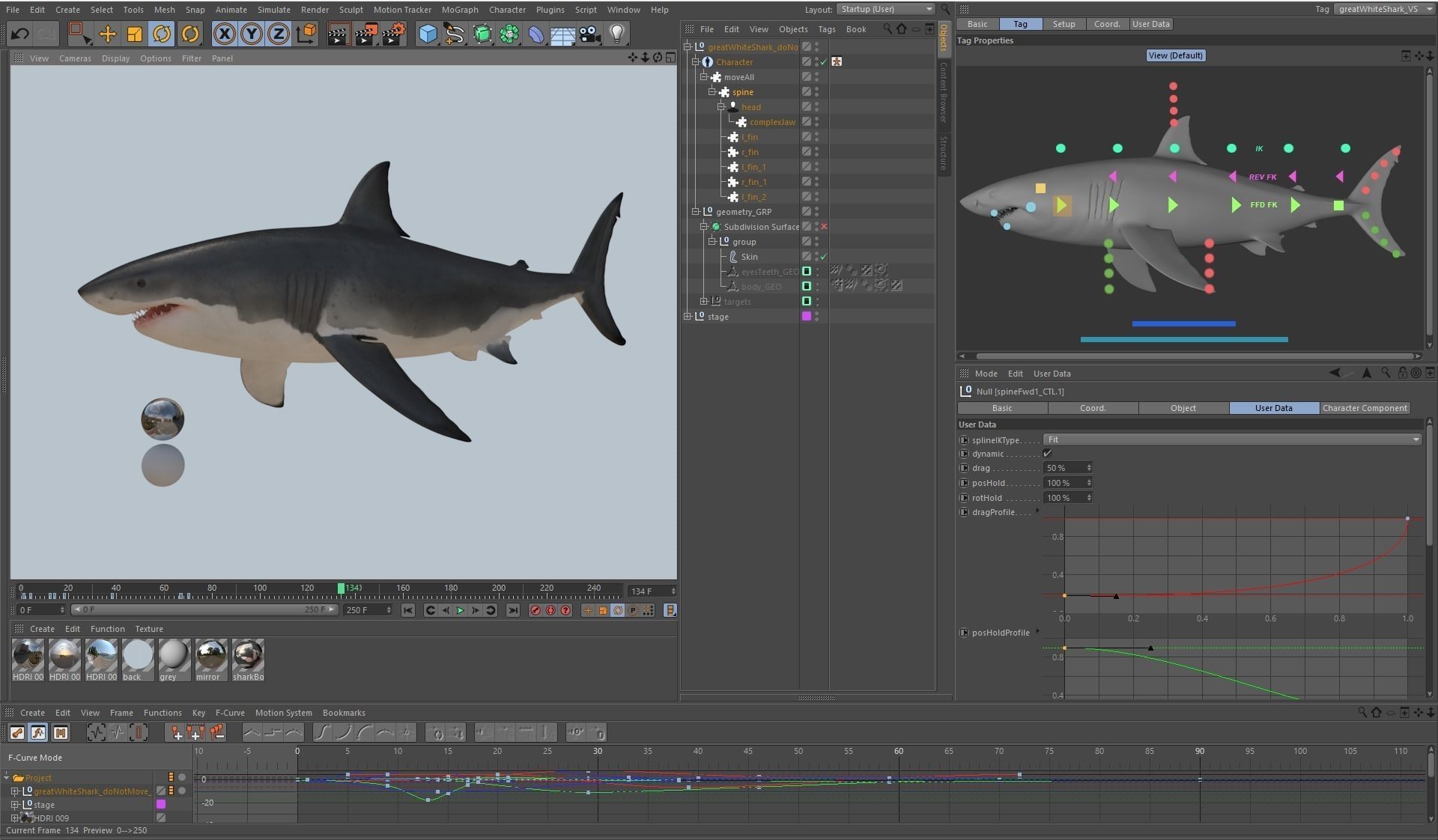Toggle visibility dots for head object
Screen dimensions: 1438x840
coord(816,107)
